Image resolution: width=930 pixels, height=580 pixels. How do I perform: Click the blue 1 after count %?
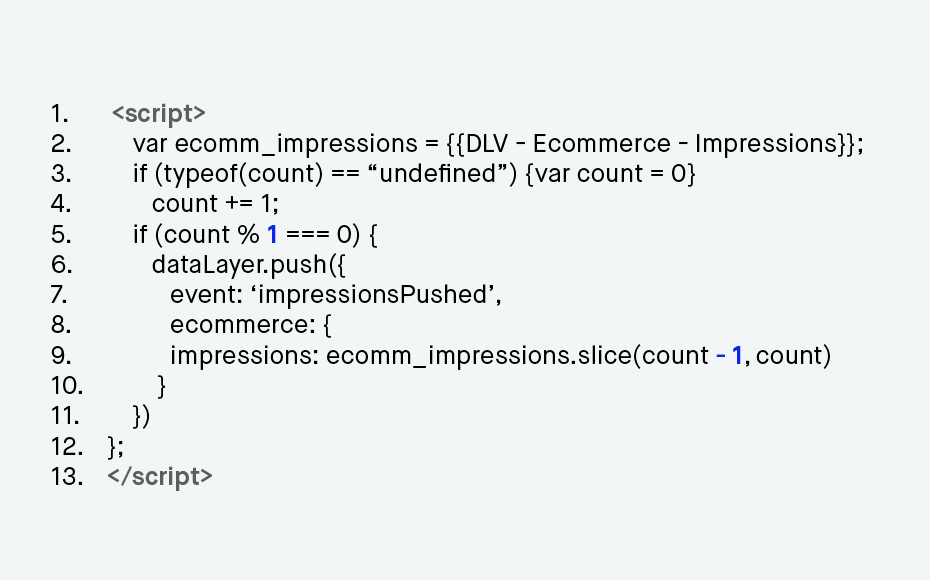coord(272,234)
